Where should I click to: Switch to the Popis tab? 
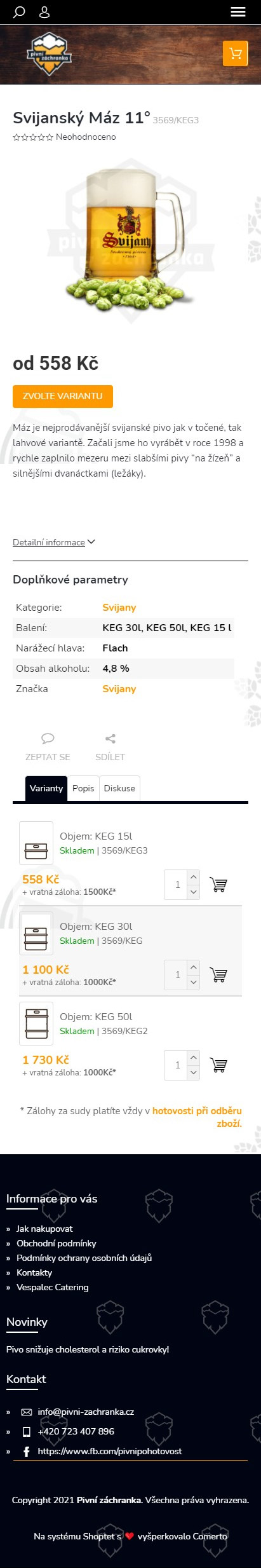coord(83,788)
